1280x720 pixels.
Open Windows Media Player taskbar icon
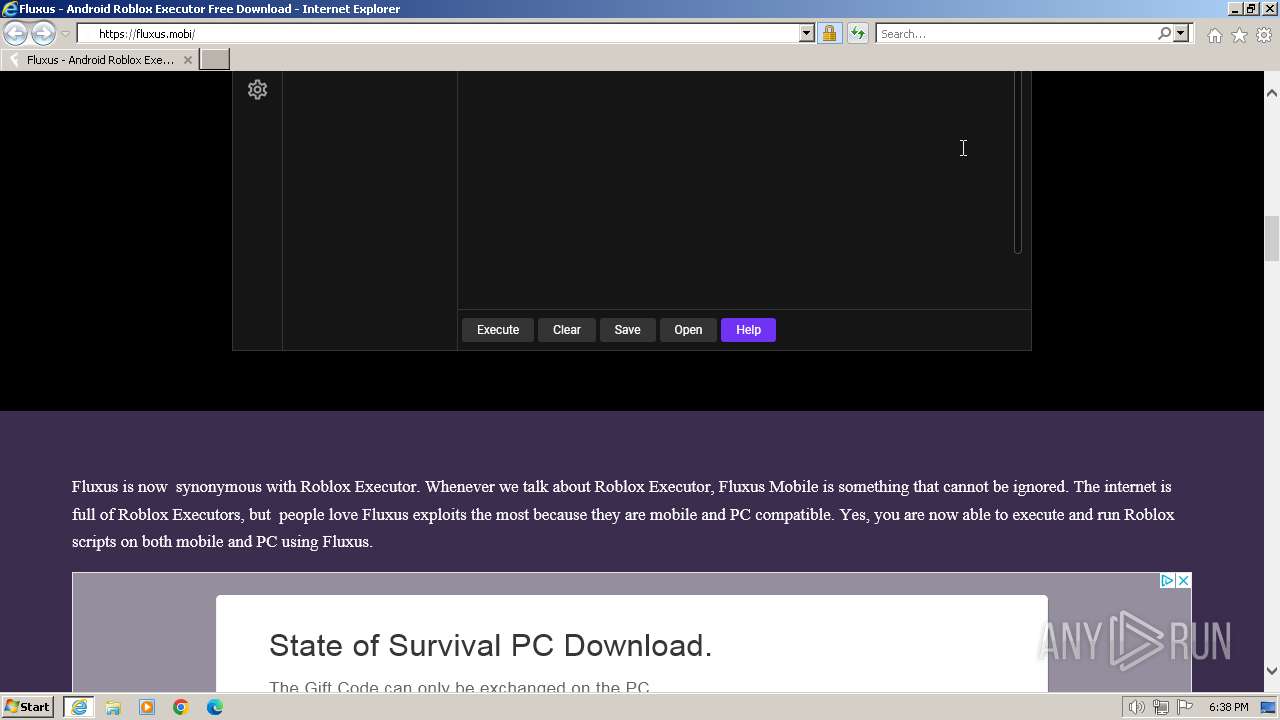coord(147,707)
